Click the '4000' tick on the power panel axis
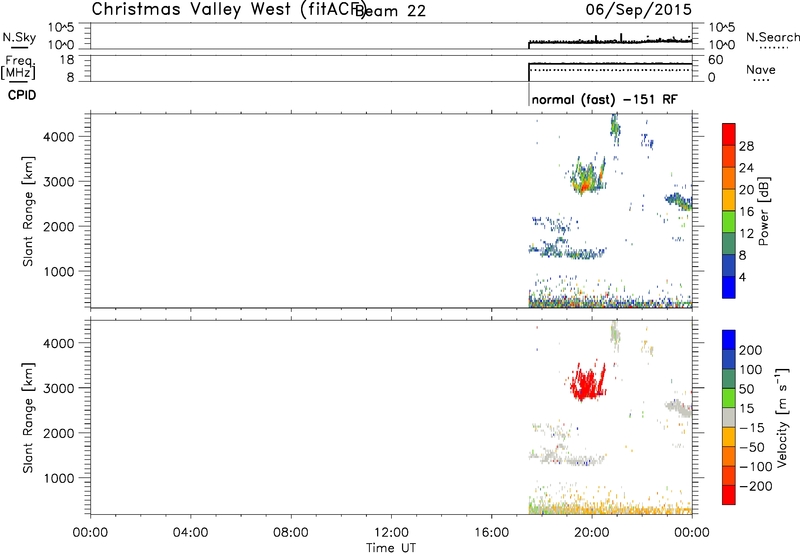This screenshot has height=554, width=800. click(x=59, y=137)
